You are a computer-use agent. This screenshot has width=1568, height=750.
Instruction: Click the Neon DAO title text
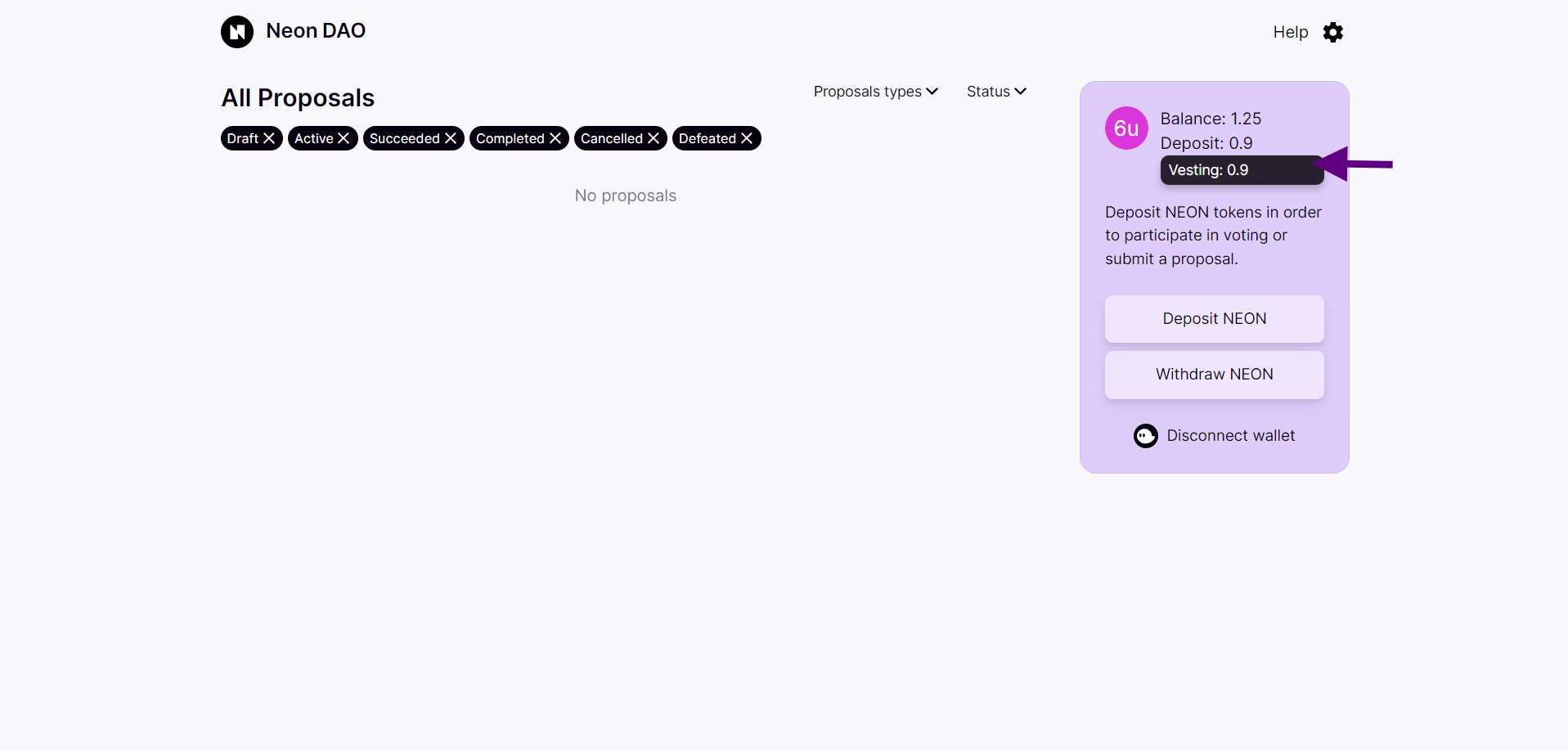(316, 31)
